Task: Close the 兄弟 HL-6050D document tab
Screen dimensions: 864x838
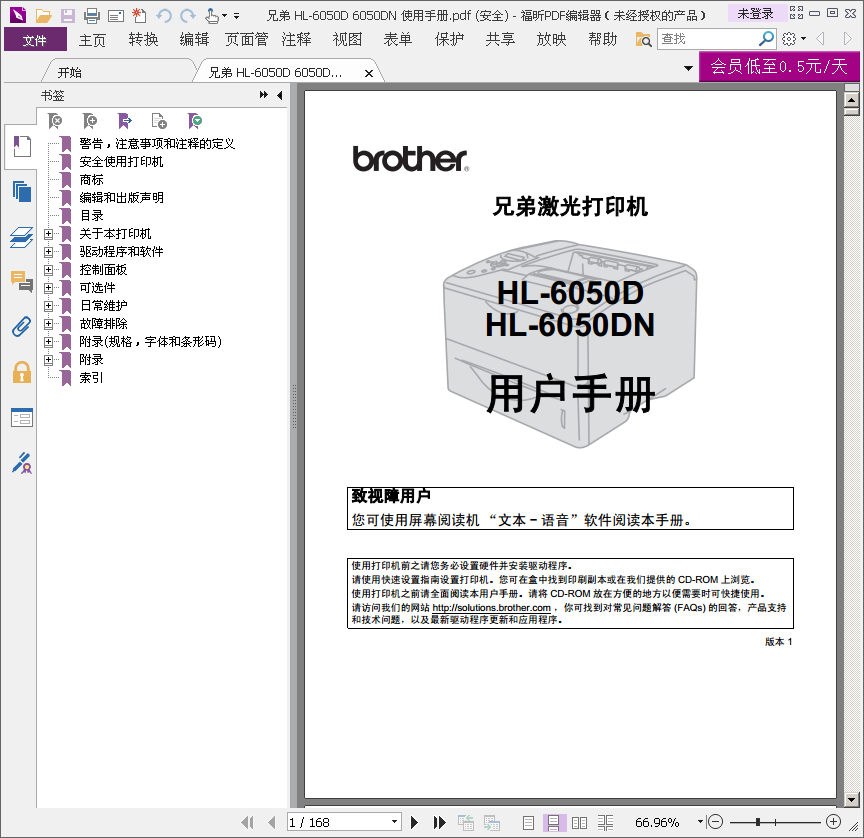Action: click(369, 73)
